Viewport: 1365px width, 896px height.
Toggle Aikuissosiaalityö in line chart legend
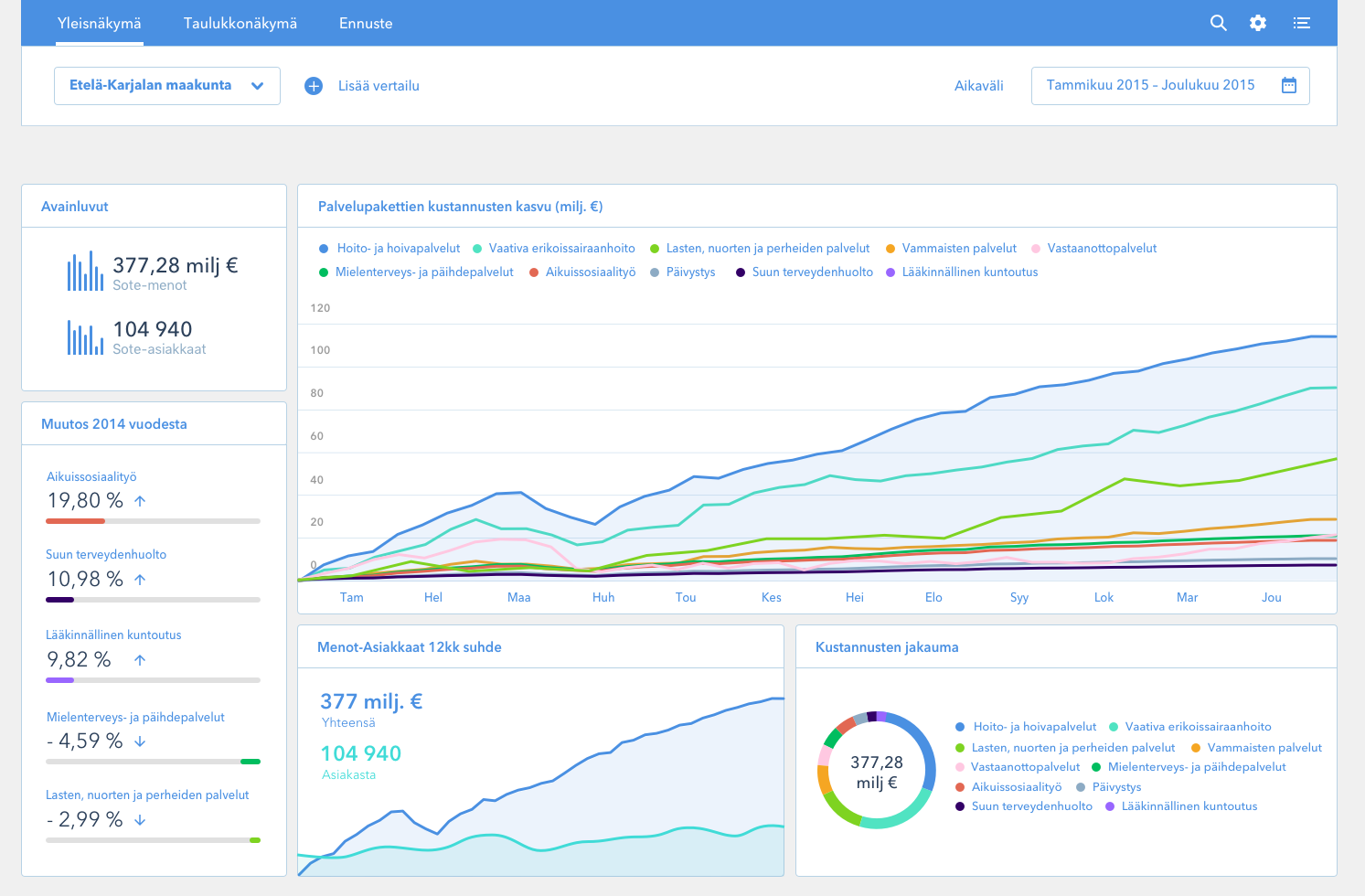[x=582, y=272]
